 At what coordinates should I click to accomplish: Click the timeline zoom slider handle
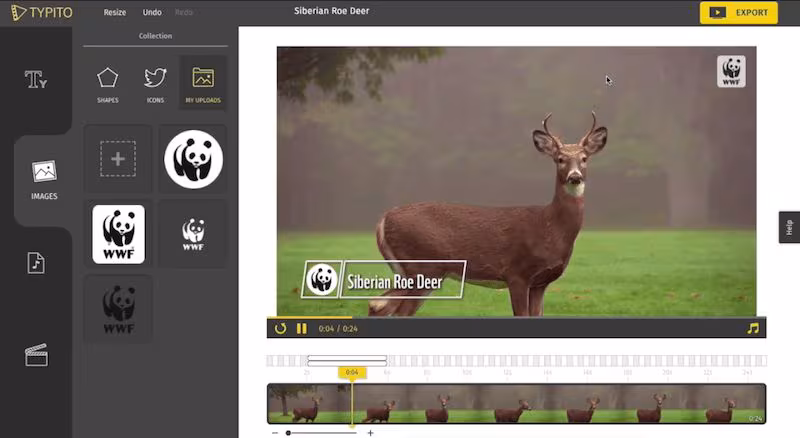(x=288, y=433)
